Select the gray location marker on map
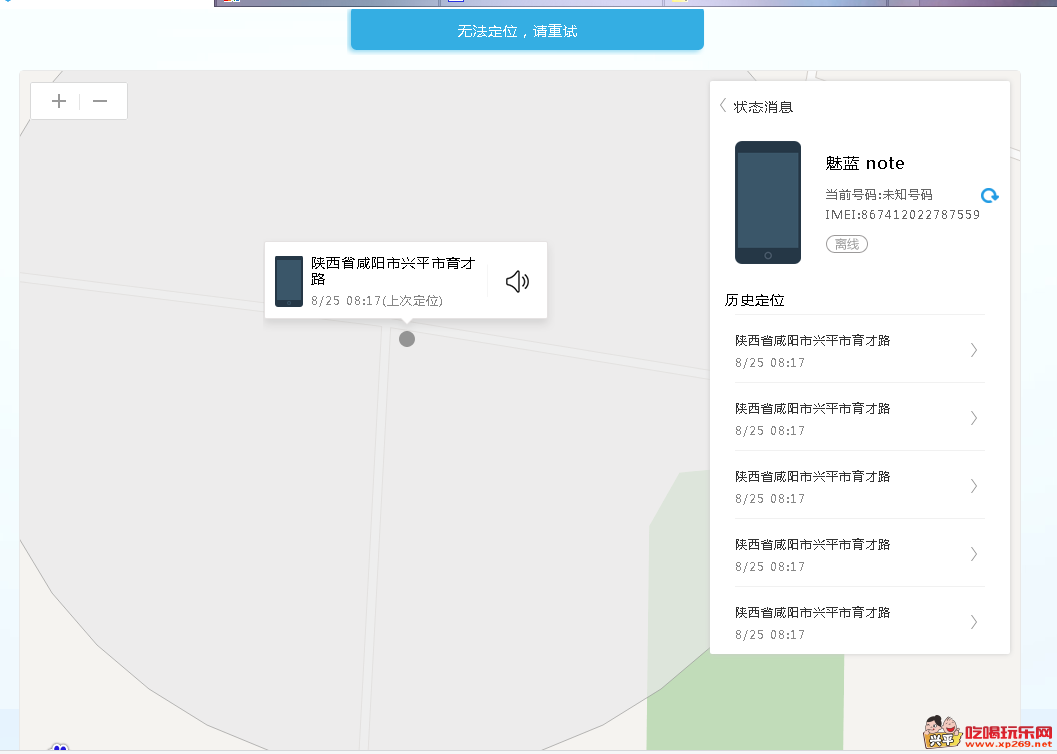The image size is (1057, 754). point(407,339)
